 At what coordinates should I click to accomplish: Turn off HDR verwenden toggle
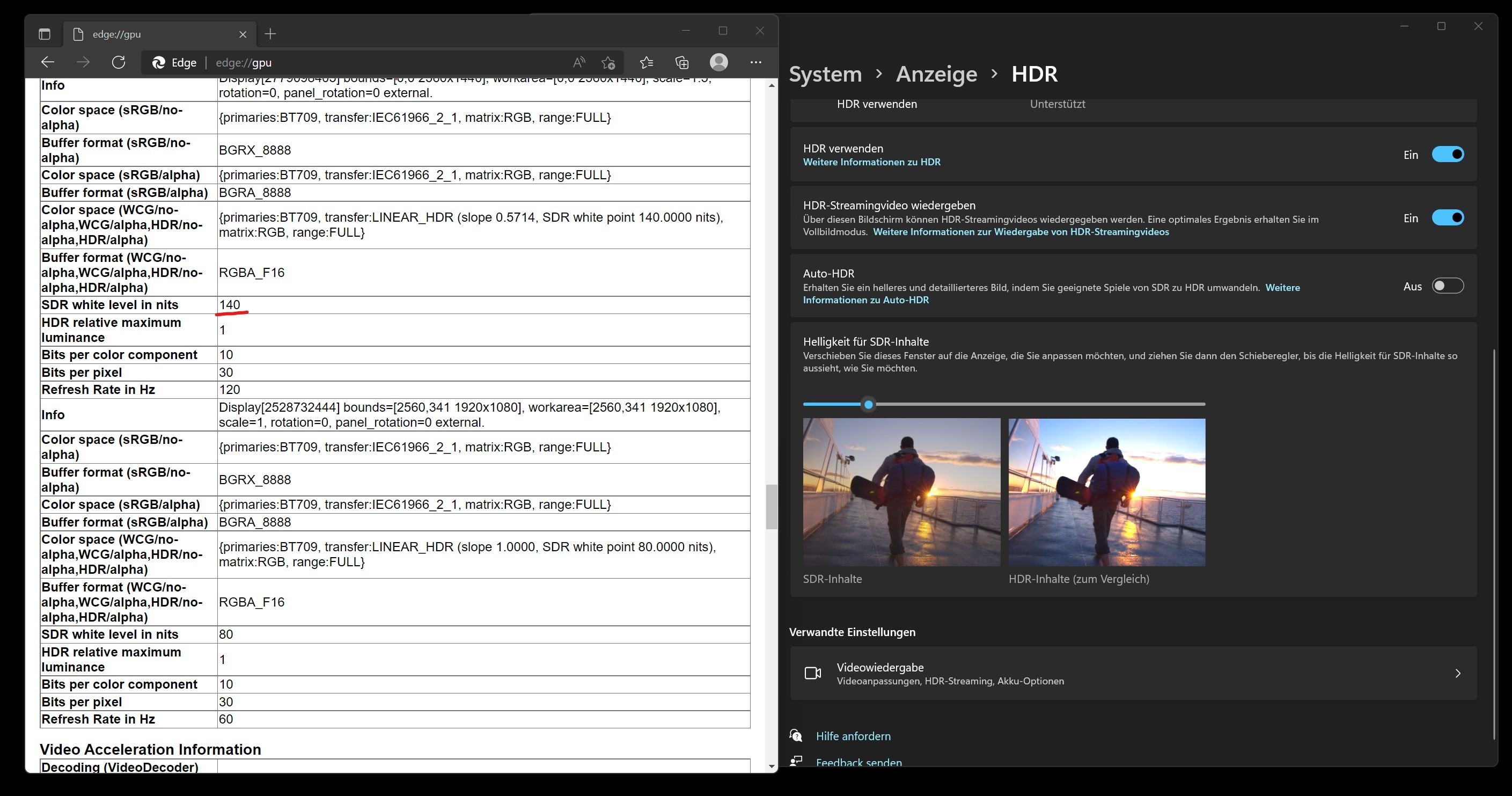[1448, 155]
